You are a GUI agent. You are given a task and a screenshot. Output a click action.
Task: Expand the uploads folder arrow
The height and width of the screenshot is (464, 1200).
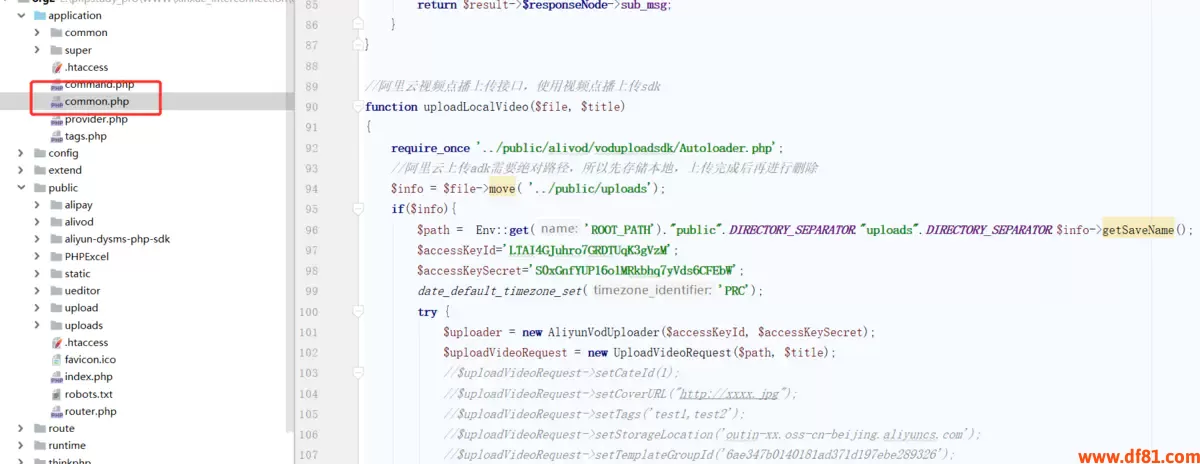37,325
